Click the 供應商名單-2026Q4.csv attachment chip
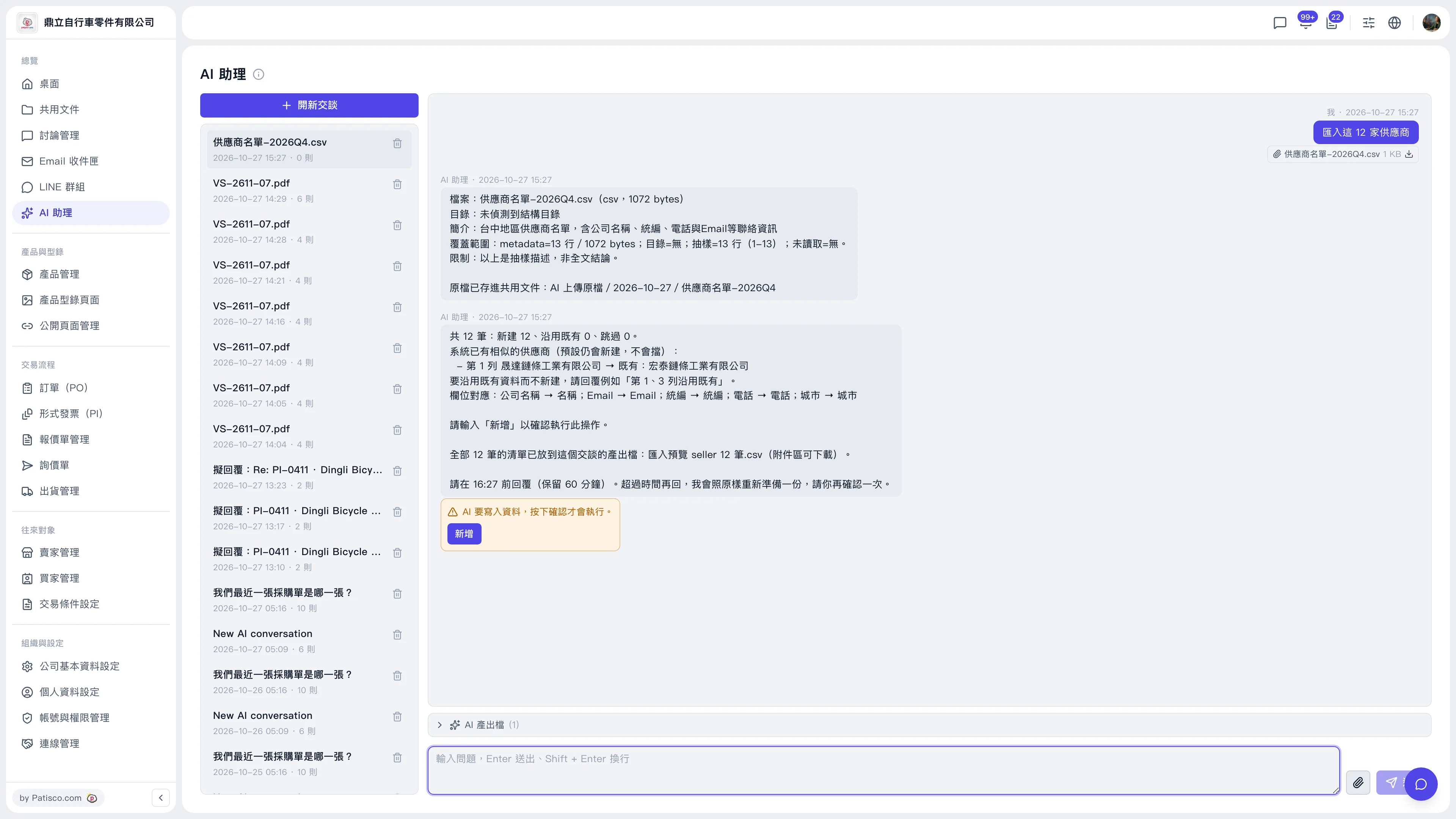 (1342, 154)
